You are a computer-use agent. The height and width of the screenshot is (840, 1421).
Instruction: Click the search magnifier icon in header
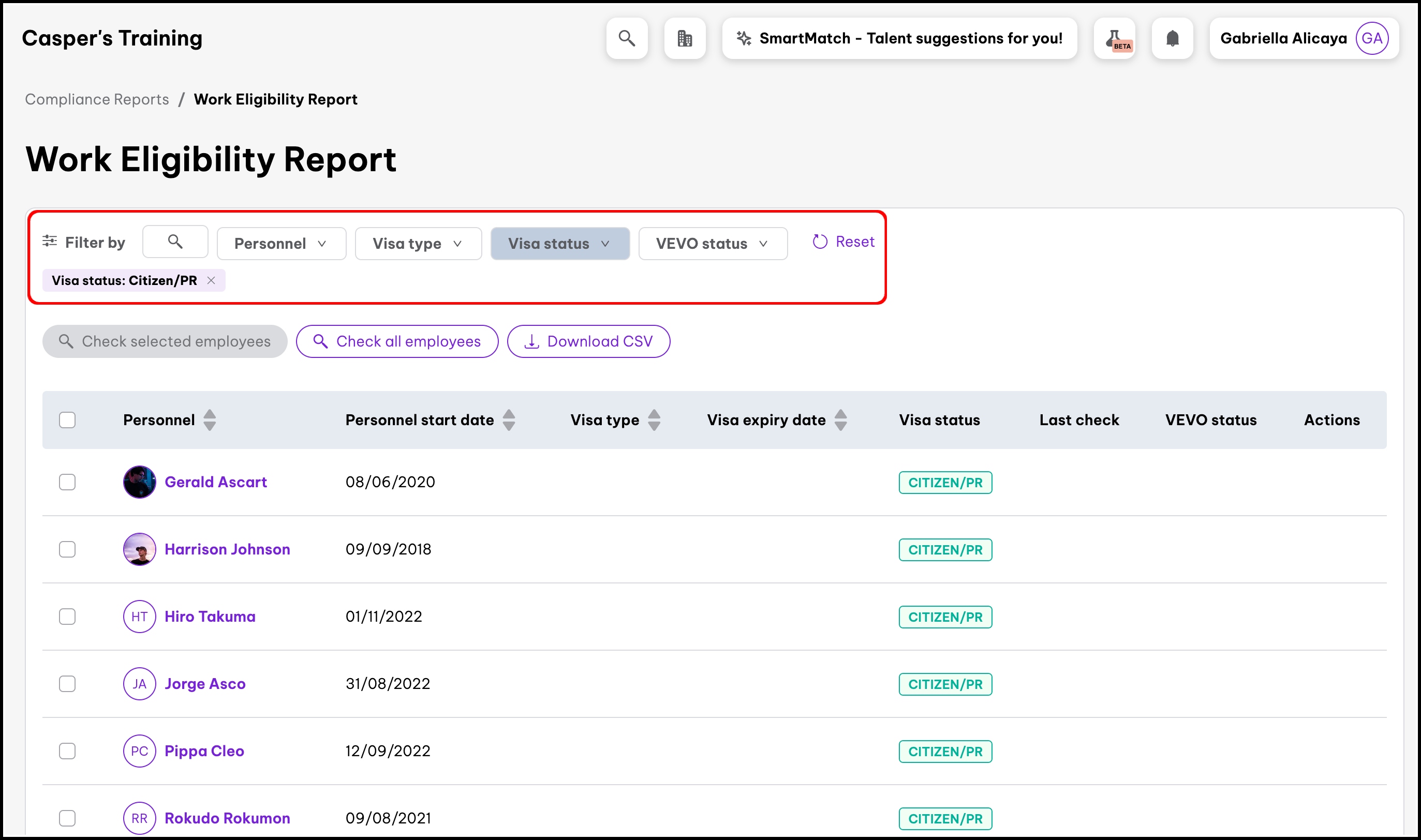[x=626, y=38]
